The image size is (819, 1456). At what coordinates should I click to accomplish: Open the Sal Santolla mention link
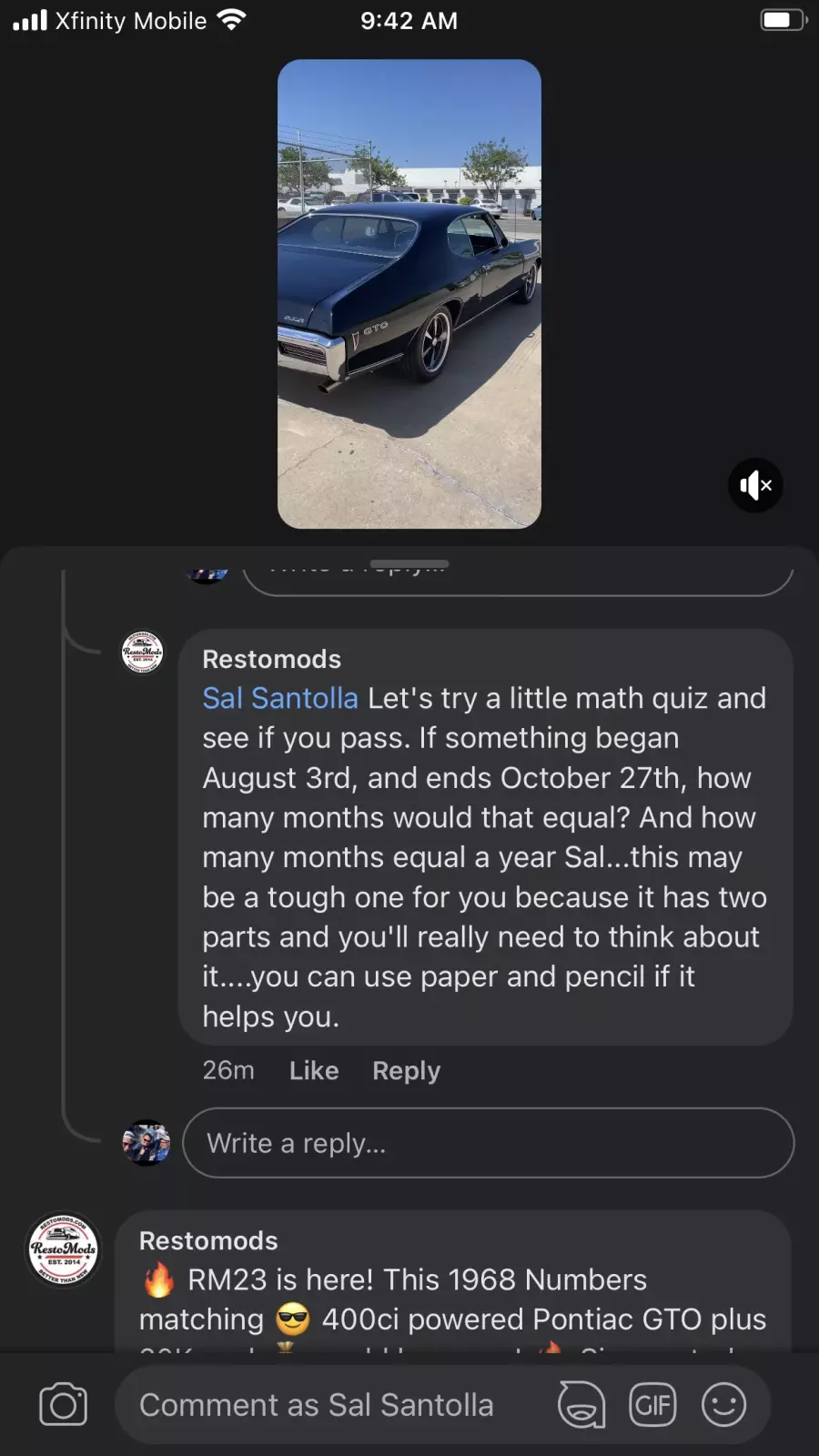pyautogui.click(x=280, y=698)
